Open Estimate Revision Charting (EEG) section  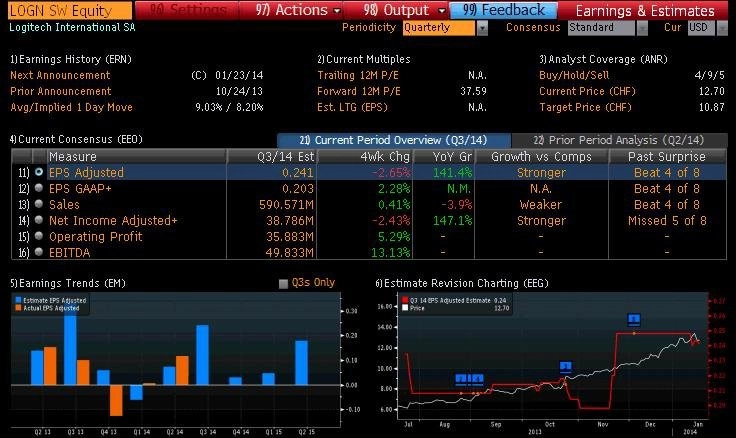462,283
